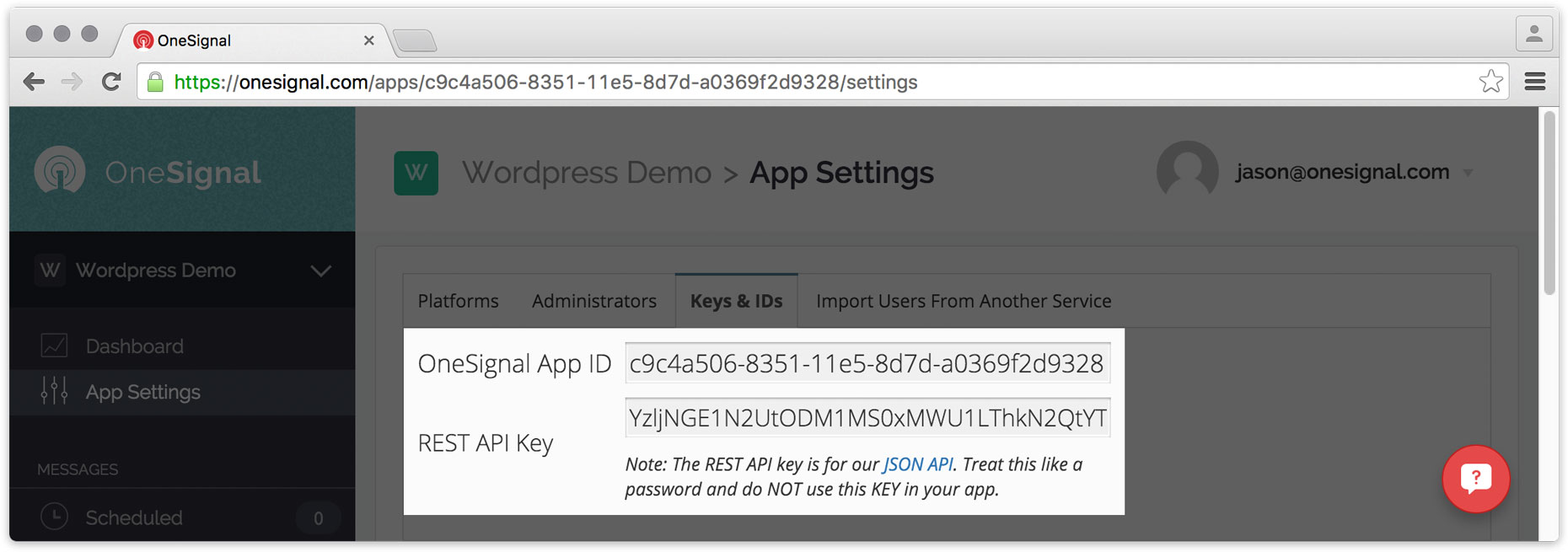Click the REST API Key field
The height and width of the screenshot is (552, 1568).
tap(867, 418)
